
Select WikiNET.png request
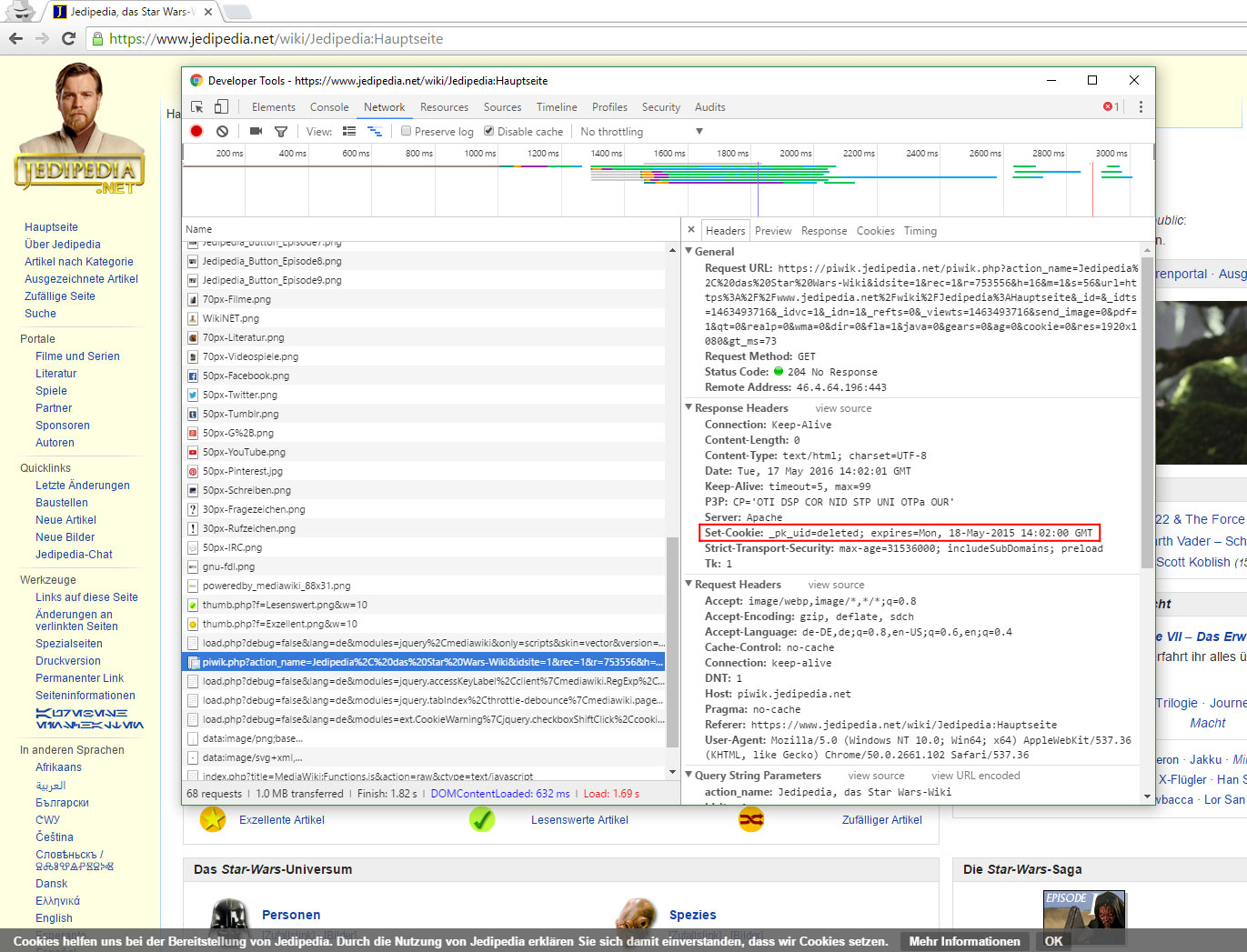[424, 318]
